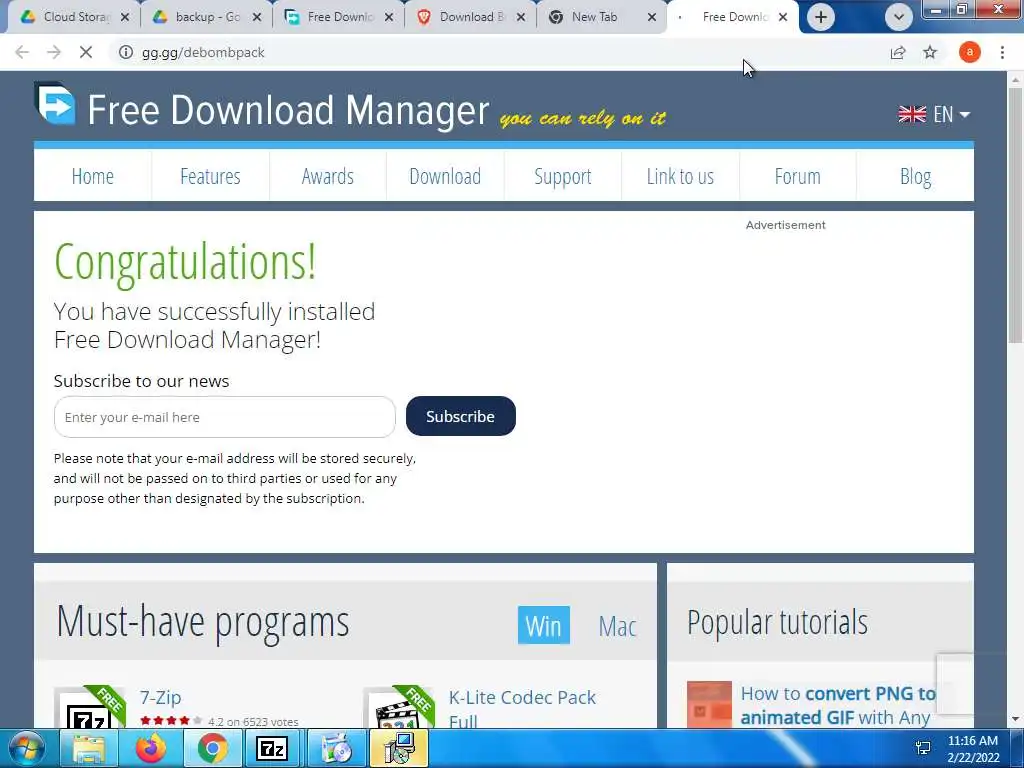
Task: Select the Win programs tab
Action: coord(543,626)
